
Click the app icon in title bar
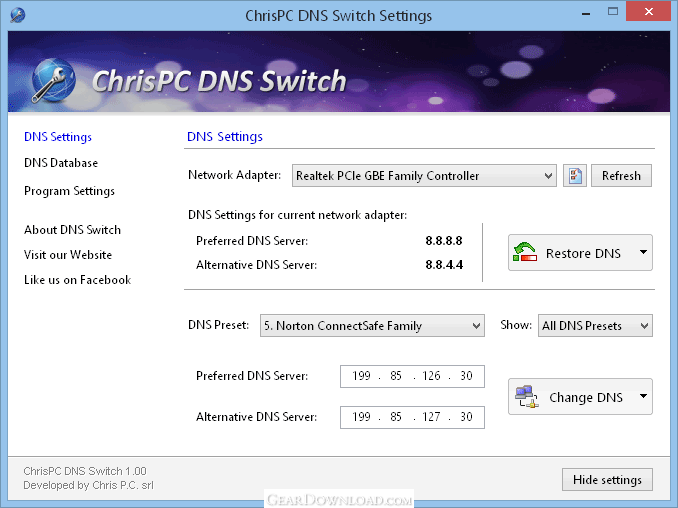(x=18, y=15)
